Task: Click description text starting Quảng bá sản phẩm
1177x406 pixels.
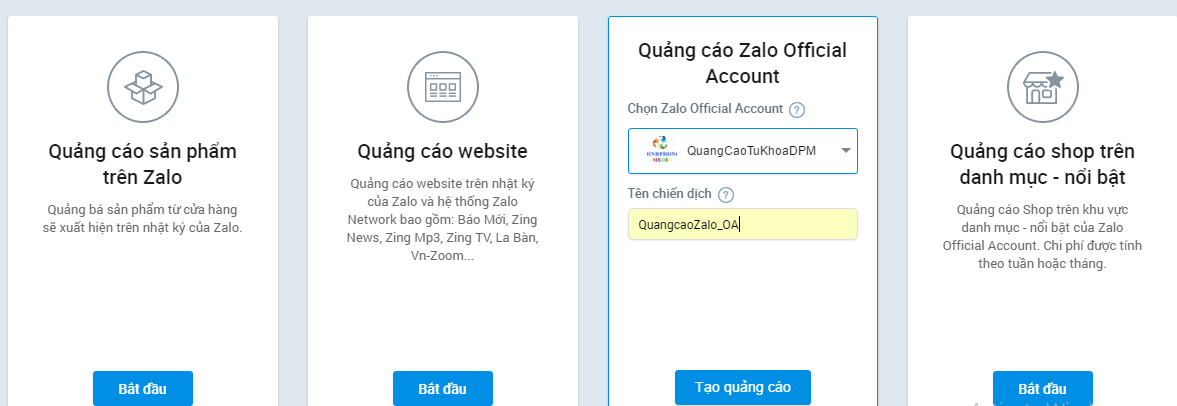Action: [143, 218]
